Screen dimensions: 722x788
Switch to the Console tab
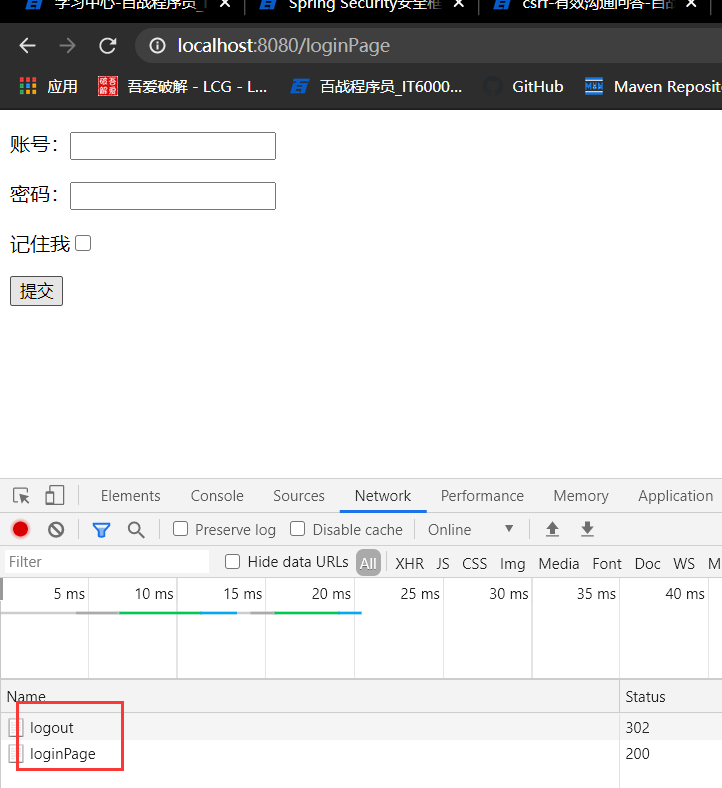[217, 496]
